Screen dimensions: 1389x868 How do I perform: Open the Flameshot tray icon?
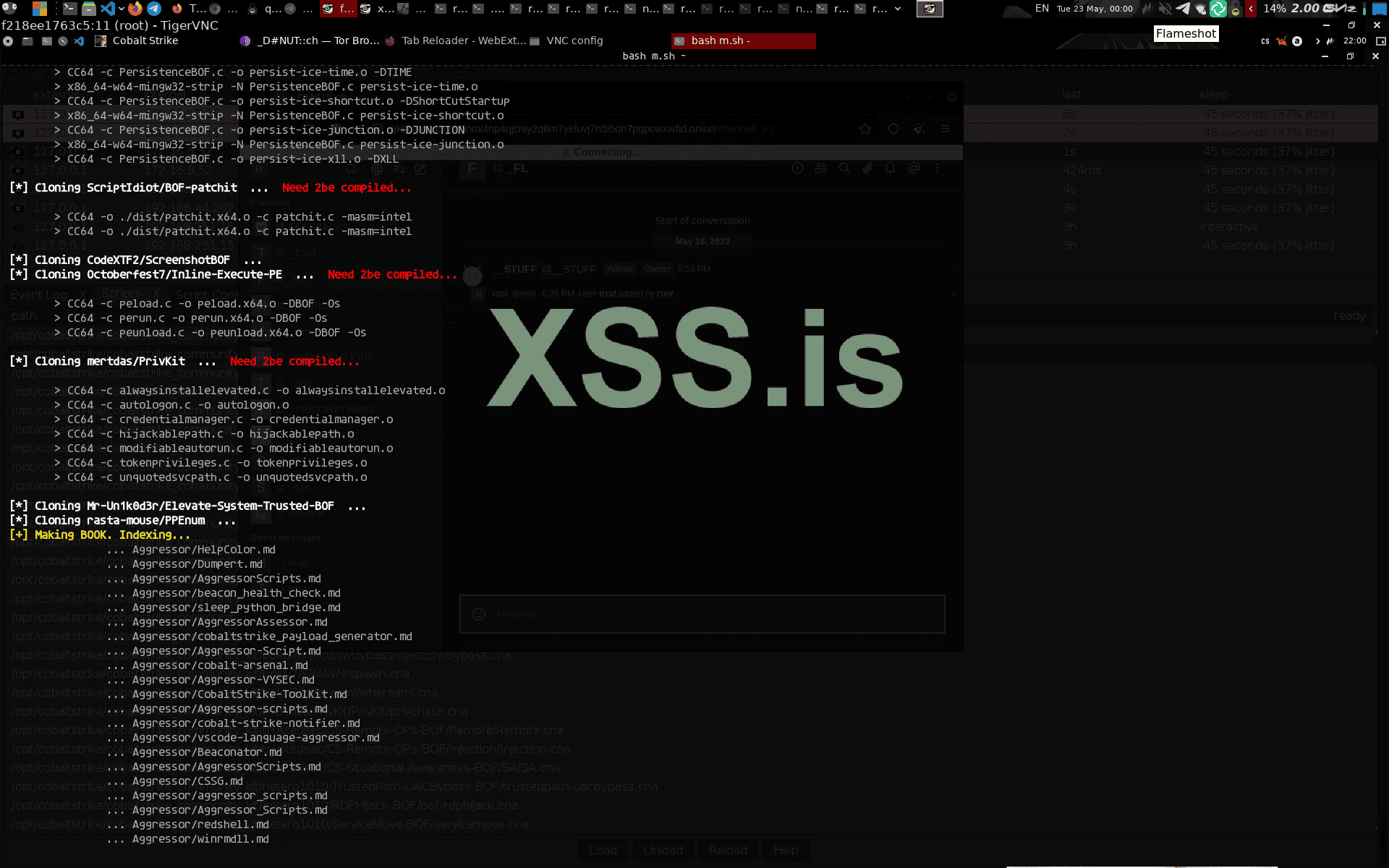(x=1147, y=9)
